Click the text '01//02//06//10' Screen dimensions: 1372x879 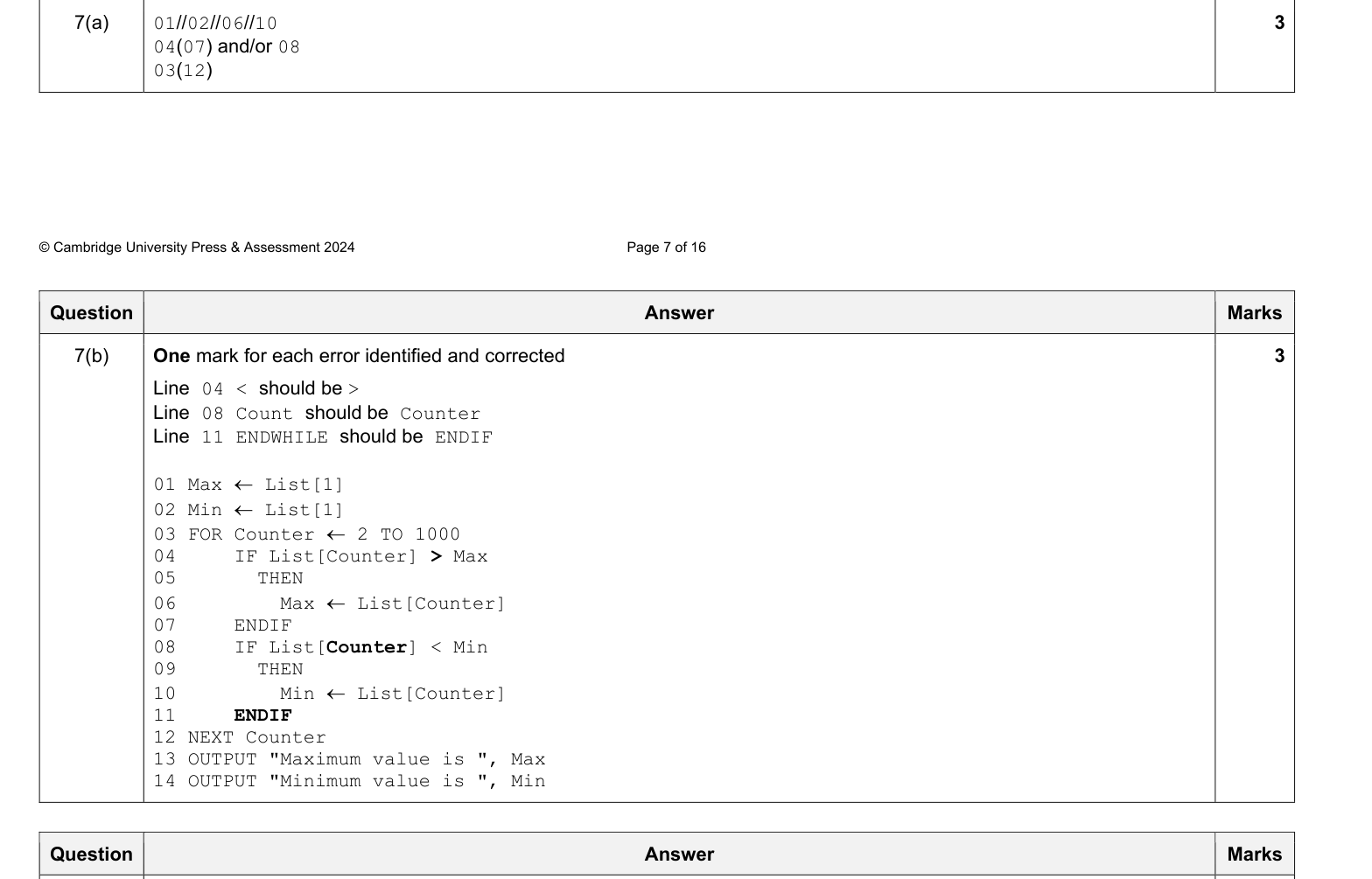pyautogui.click(x=215, y=24)
